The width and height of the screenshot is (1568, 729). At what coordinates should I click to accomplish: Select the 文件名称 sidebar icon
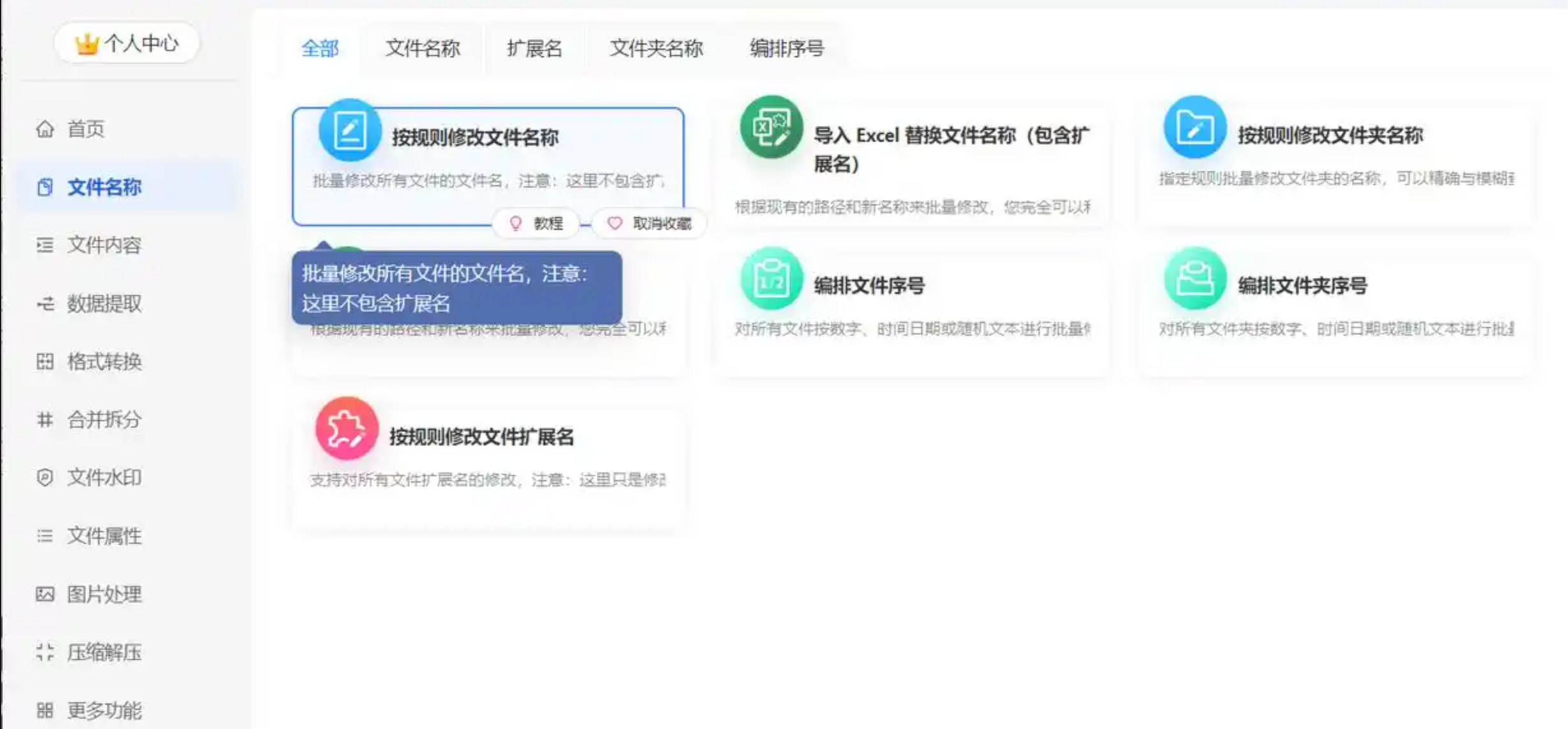pos(45,187)
